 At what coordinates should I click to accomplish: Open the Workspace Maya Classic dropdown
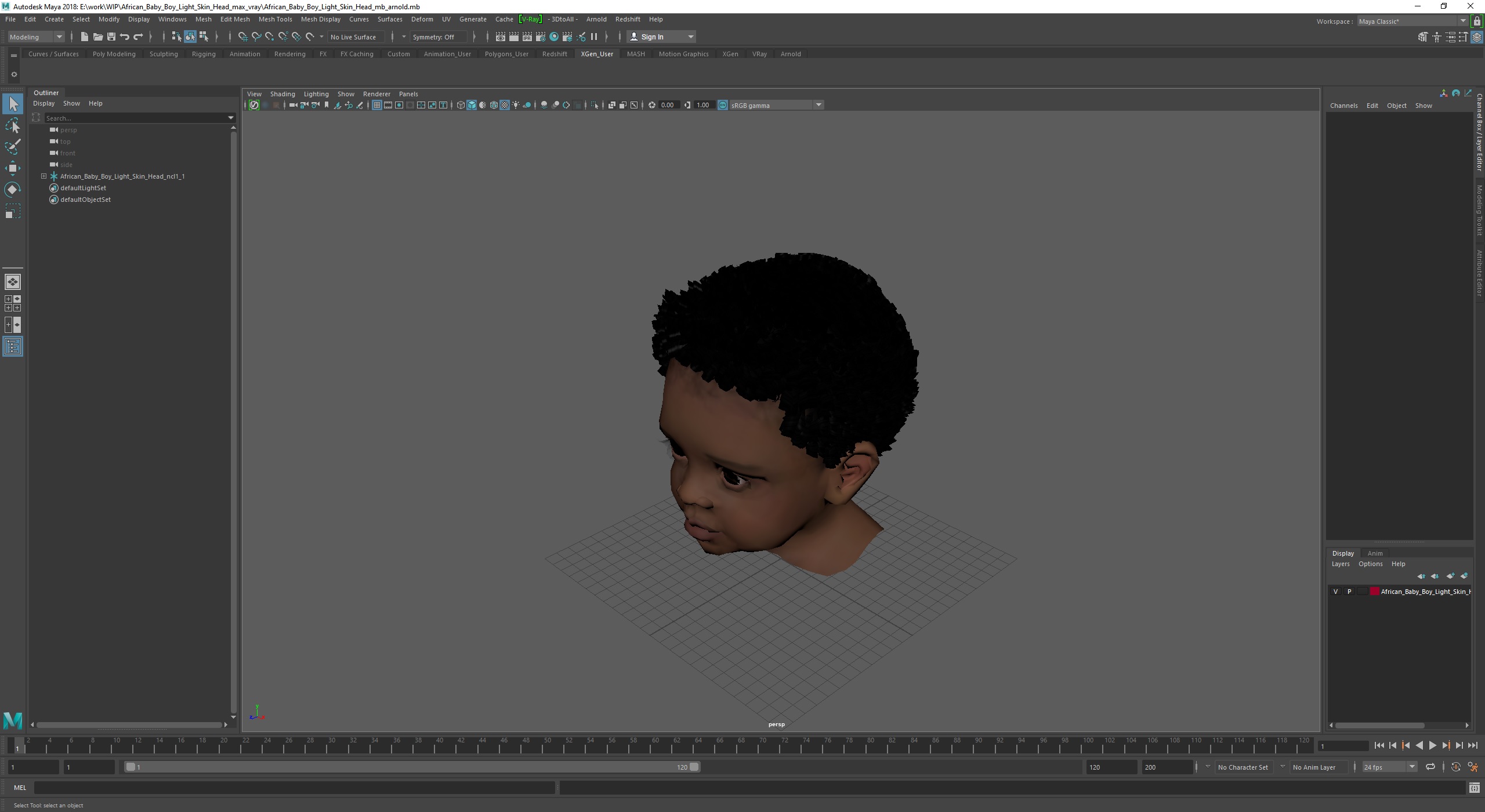coord(1412,21)
